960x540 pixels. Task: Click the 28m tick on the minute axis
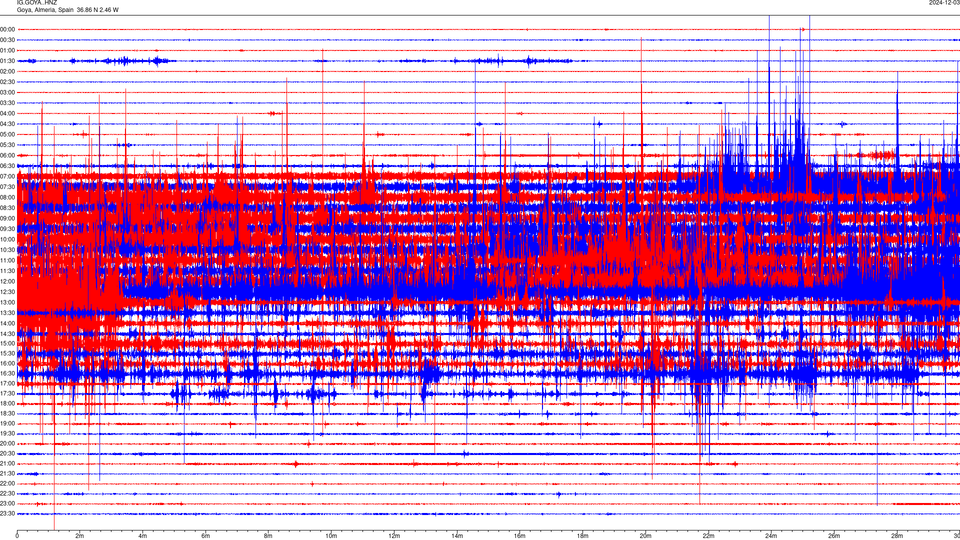tap(897, 536)
